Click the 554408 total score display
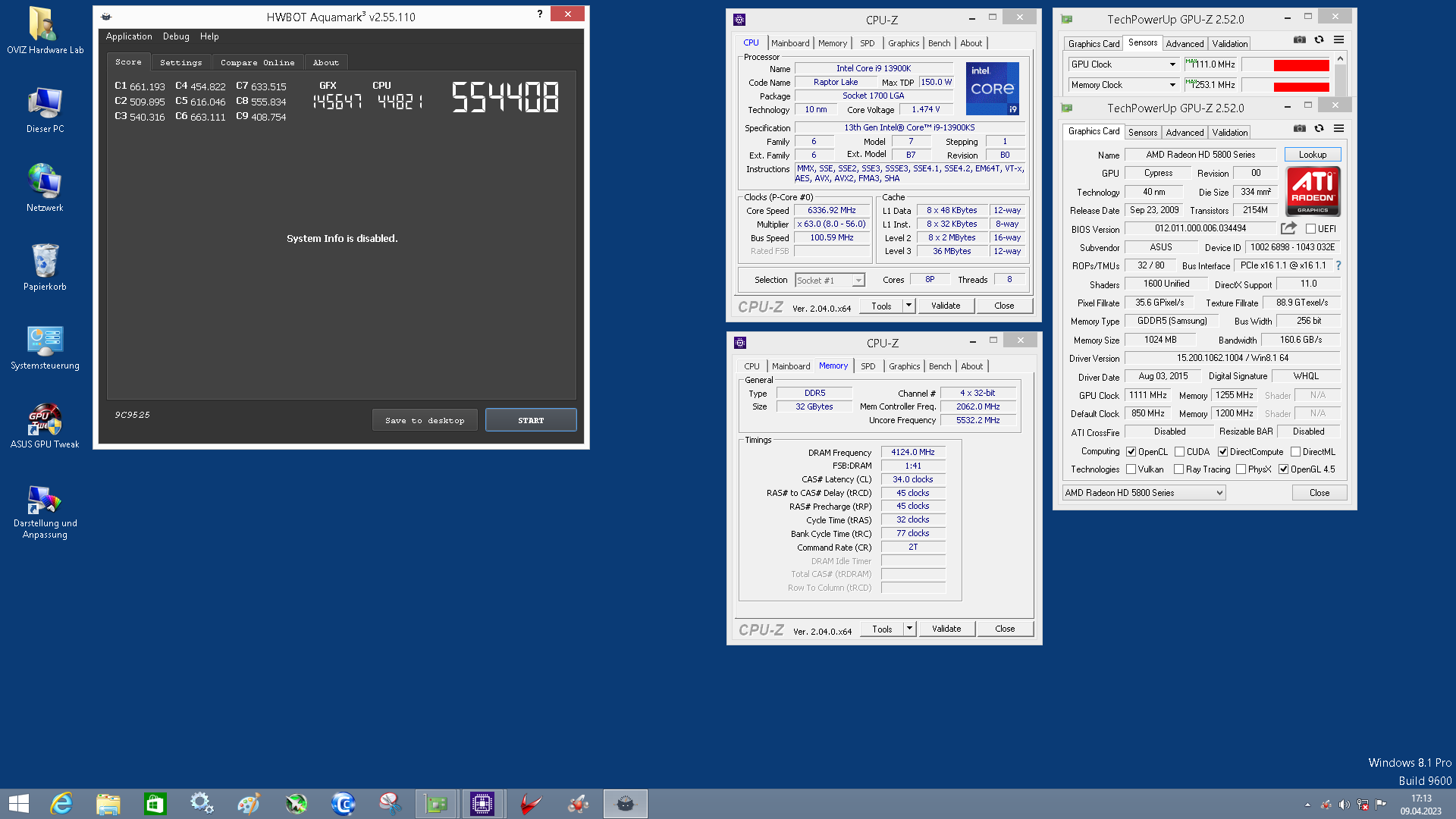This screenshot has height=819, width=1456. click(506, 97)
